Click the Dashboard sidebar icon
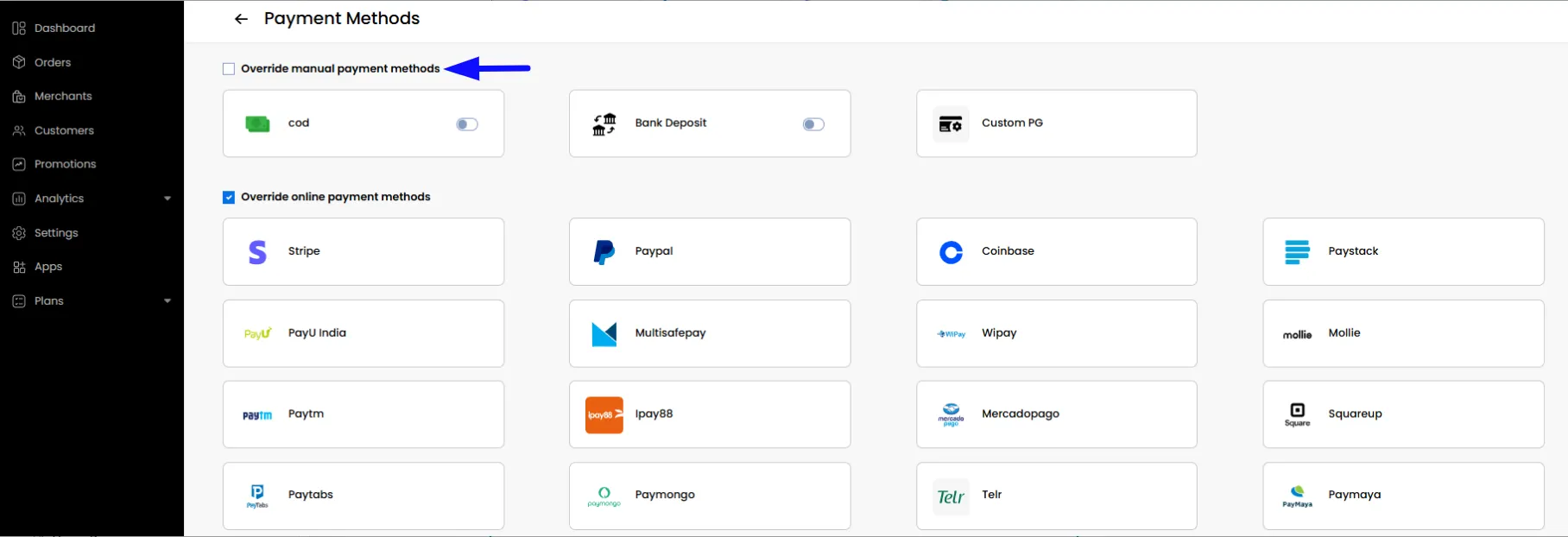This screenshot has width=1568, height=537. pos(19,28)
